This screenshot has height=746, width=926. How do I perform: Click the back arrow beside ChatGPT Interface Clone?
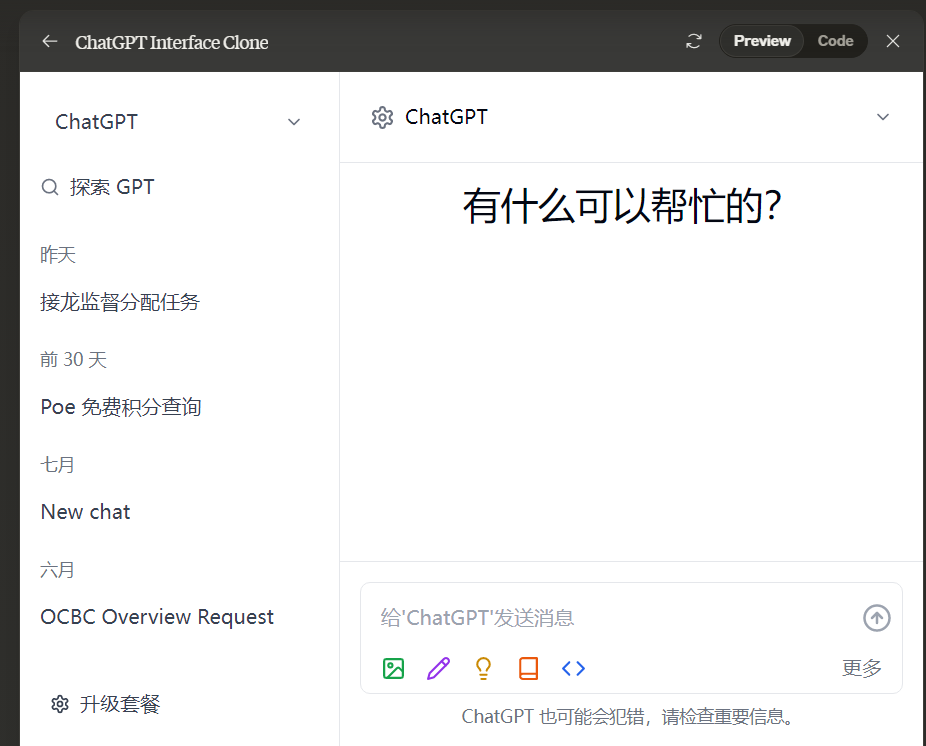(50, 41)
